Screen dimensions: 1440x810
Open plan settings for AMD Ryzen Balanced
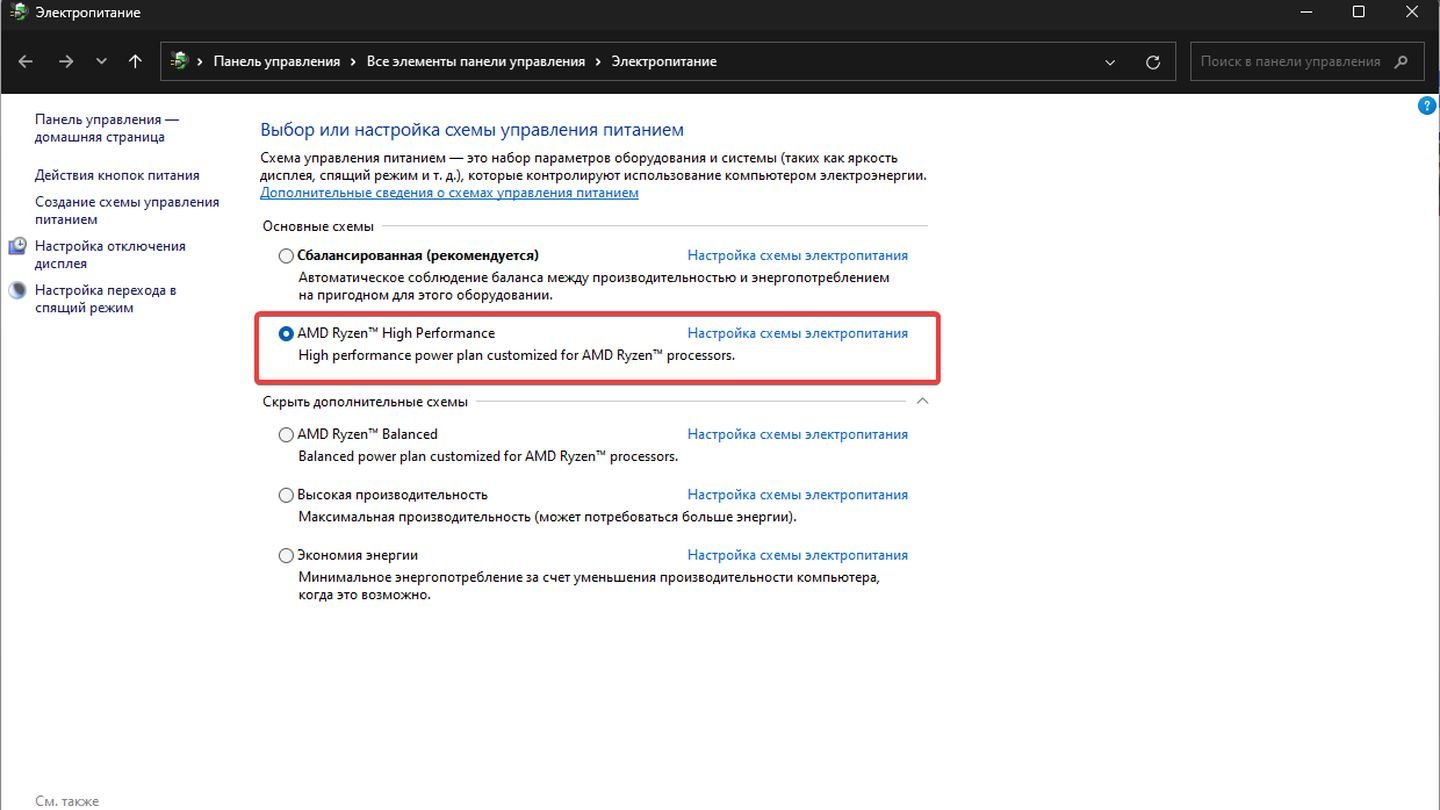[x=797, y=434]
